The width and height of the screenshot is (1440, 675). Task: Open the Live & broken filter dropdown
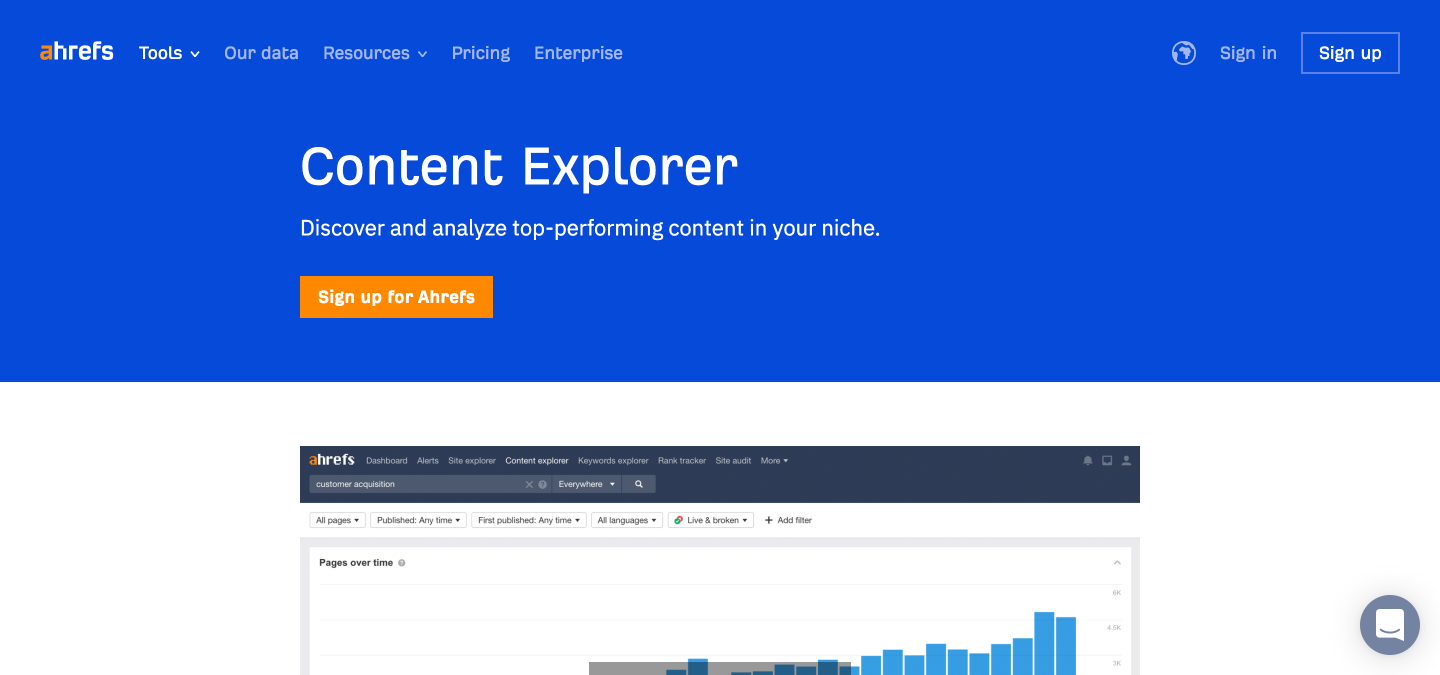(x=711, y=520)
